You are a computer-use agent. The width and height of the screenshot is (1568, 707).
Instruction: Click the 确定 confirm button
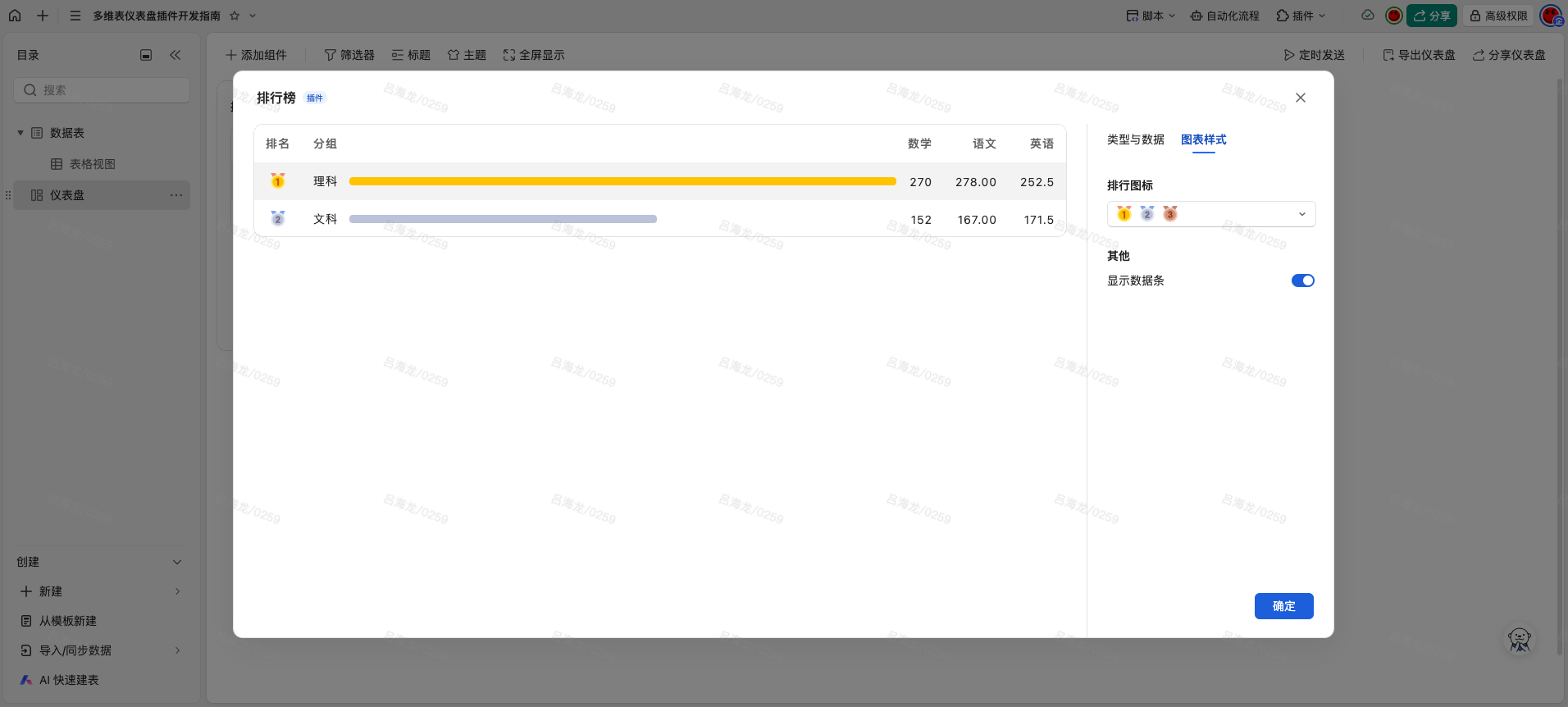click(x=1283, y=606)
